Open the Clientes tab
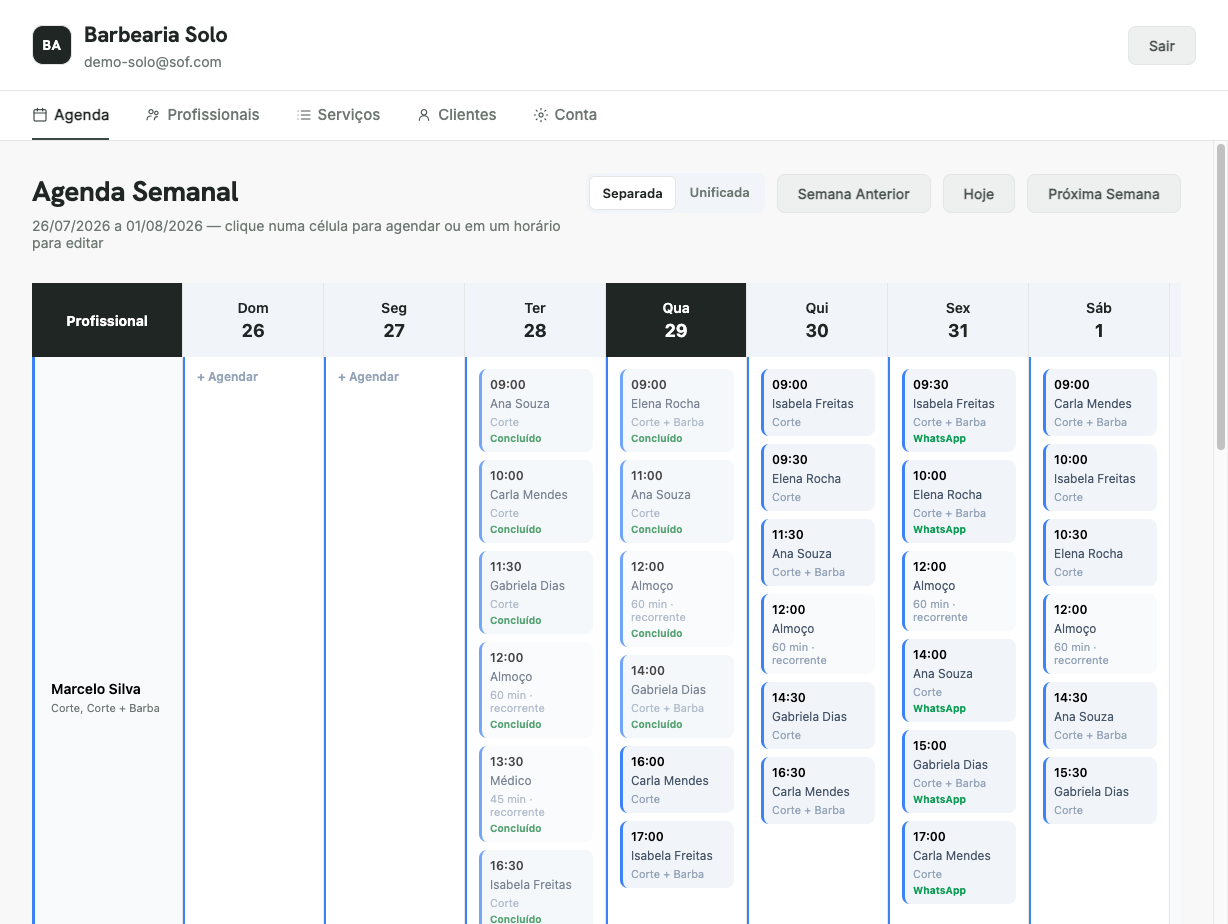Screen dimensions: 1228x924 (457, 115)
